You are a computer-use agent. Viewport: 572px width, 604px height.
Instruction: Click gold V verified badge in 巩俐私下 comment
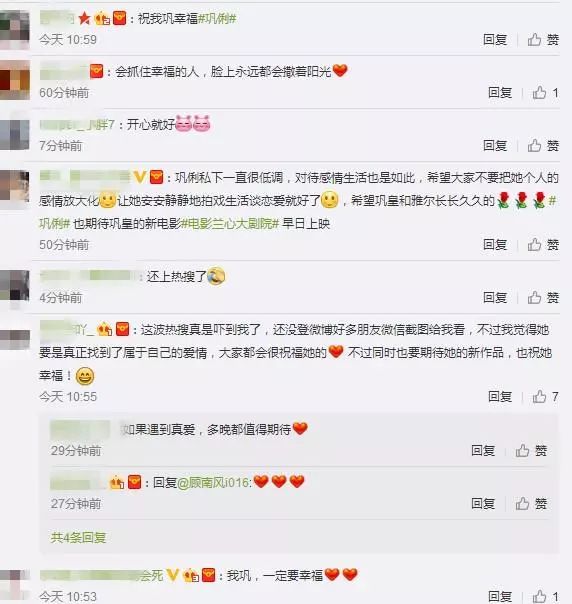(x=139, y=177)
